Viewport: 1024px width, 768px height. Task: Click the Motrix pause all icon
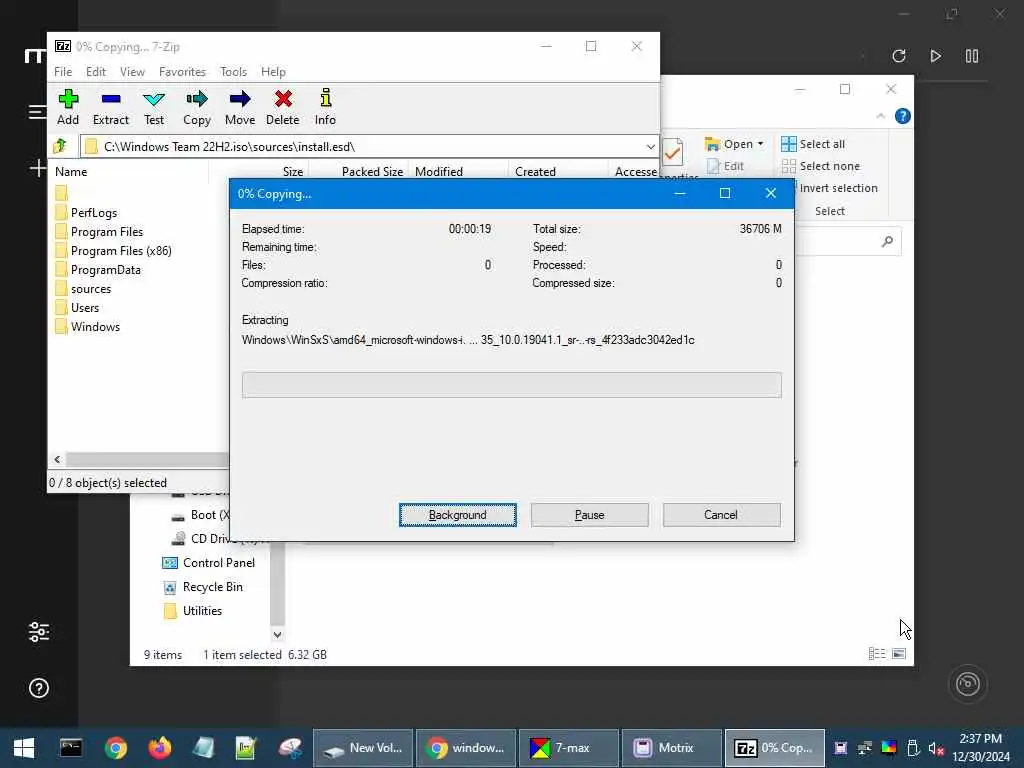[x=972, y=56]
